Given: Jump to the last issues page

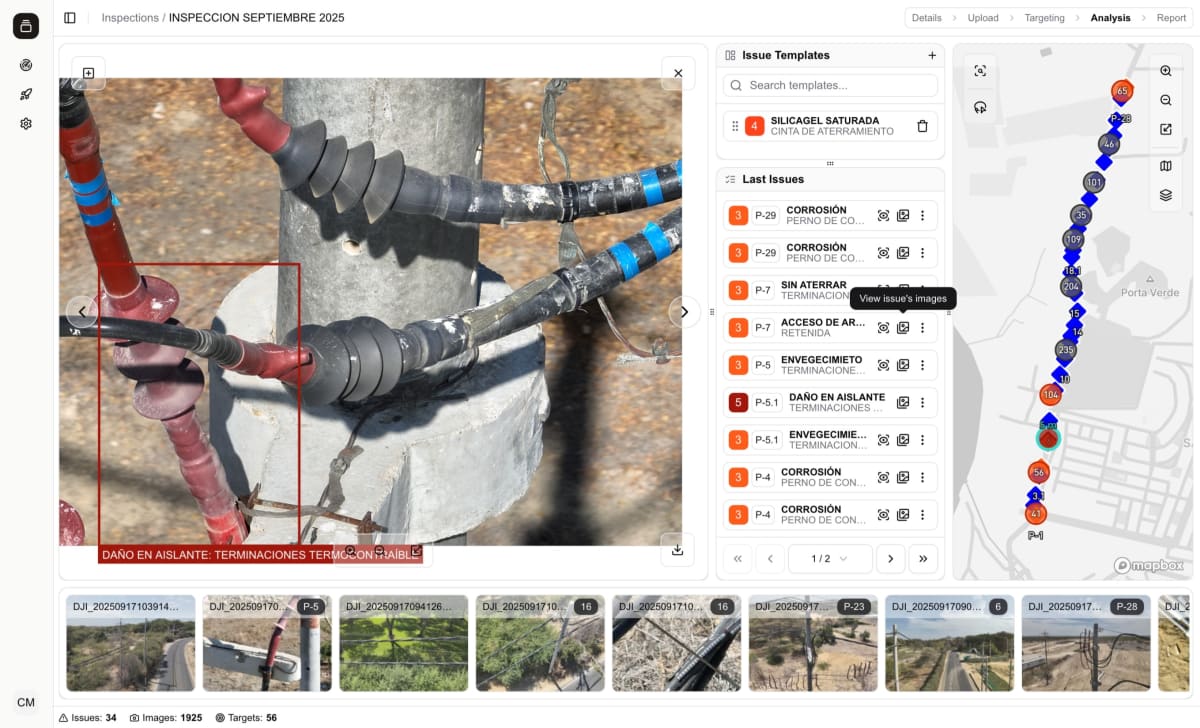Looking at the screenshot, I should [x=923, y=559].
